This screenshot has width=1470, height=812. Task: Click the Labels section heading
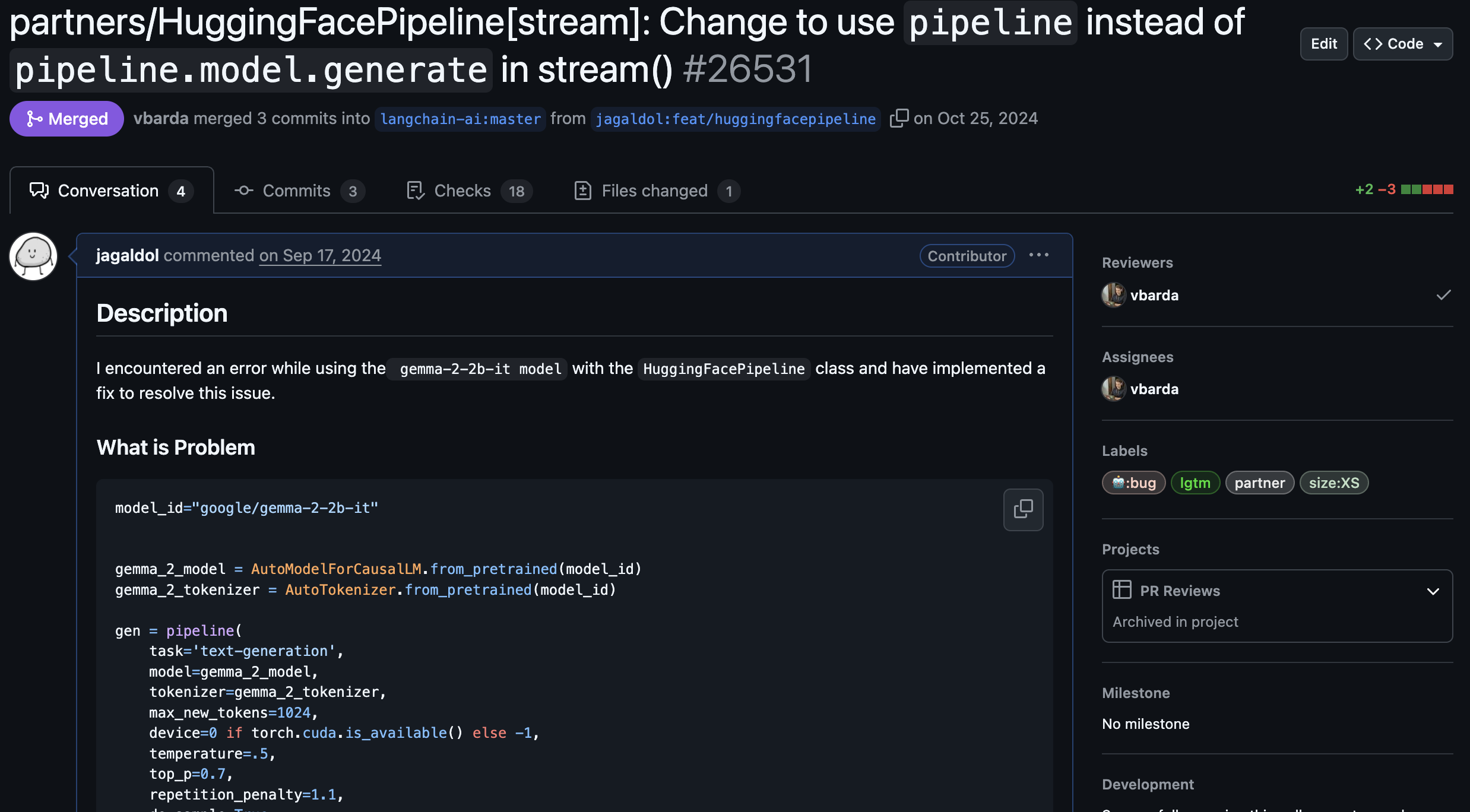click(1124, 451)
